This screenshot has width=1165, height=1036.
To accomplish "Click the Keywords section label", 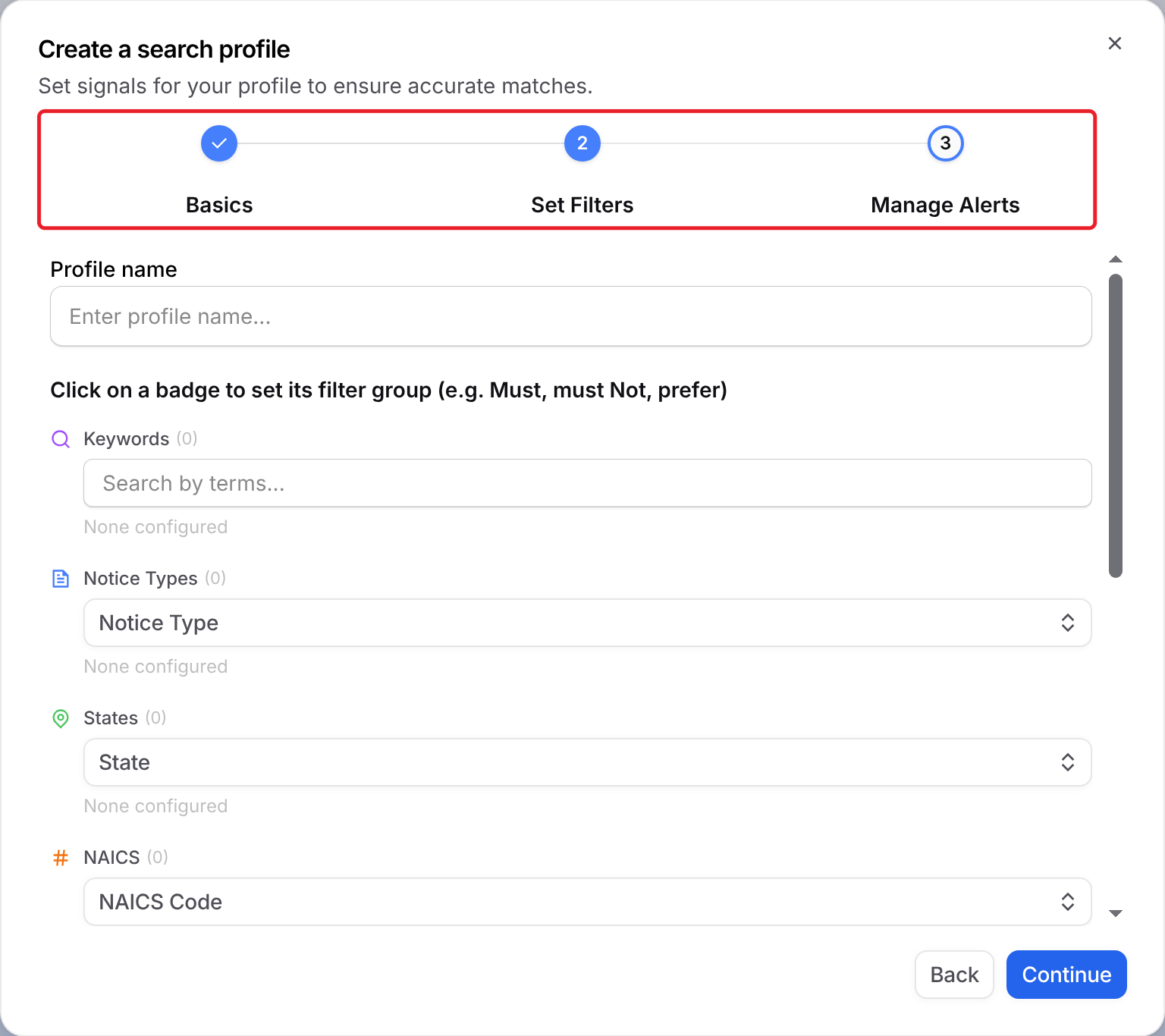I will coord(127,439).
